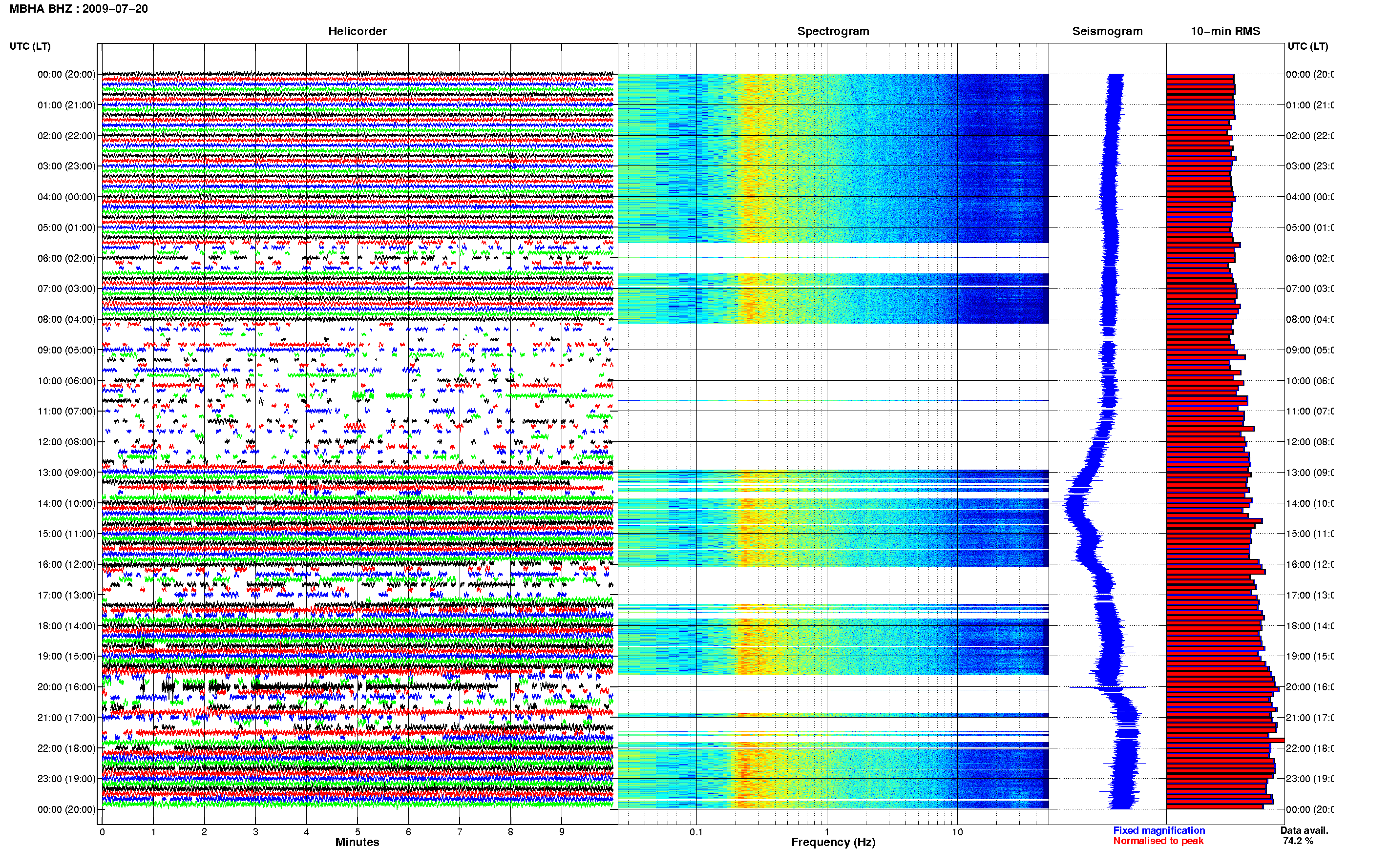Click the "2" tick on the Minutes axis
Image resolution: width=1389 pixels, height=868 pixels.
pyautogui.click(x=205, y=832)
